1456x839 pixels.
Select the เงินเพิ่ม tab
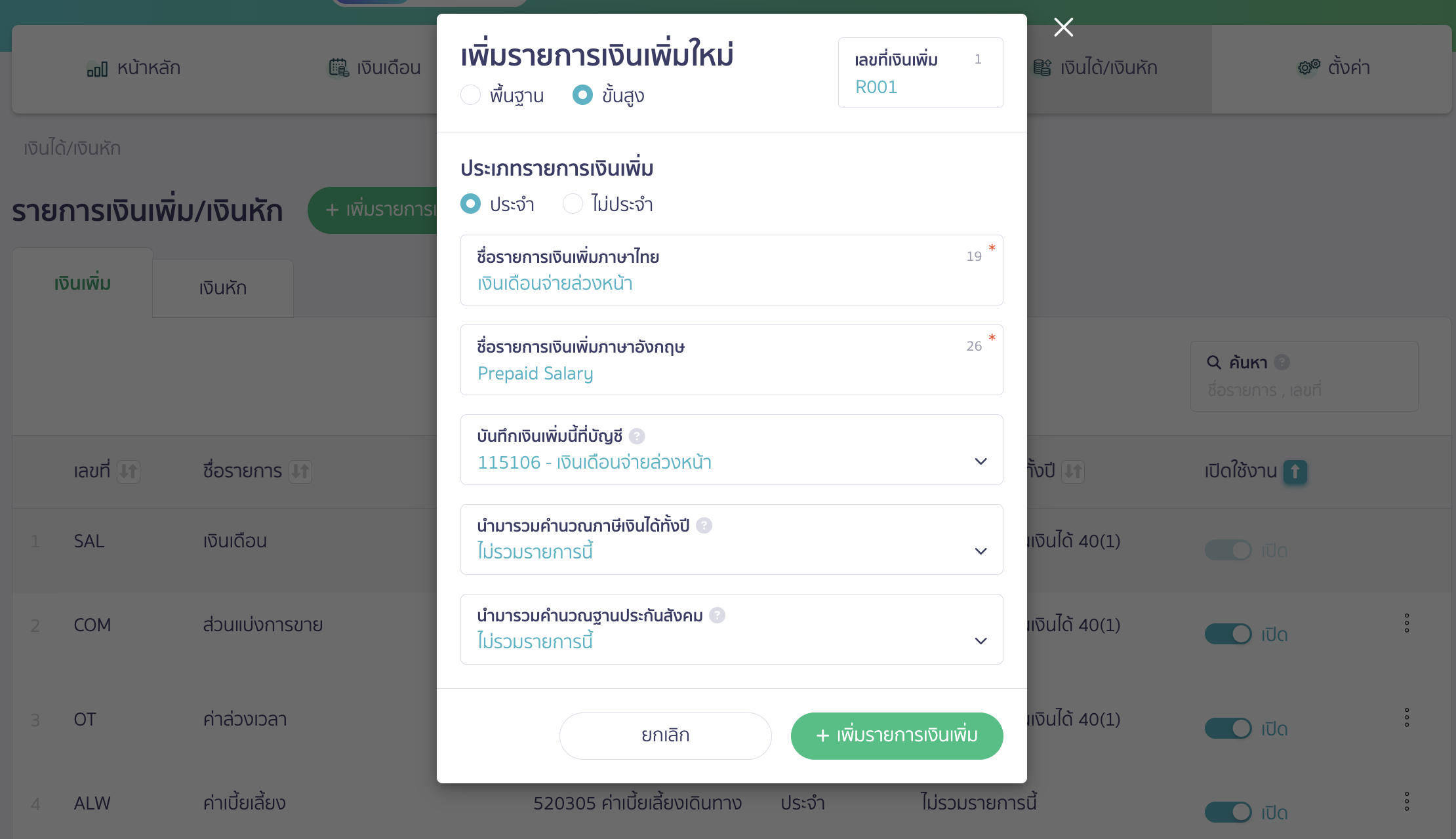(x=82, y=283)
